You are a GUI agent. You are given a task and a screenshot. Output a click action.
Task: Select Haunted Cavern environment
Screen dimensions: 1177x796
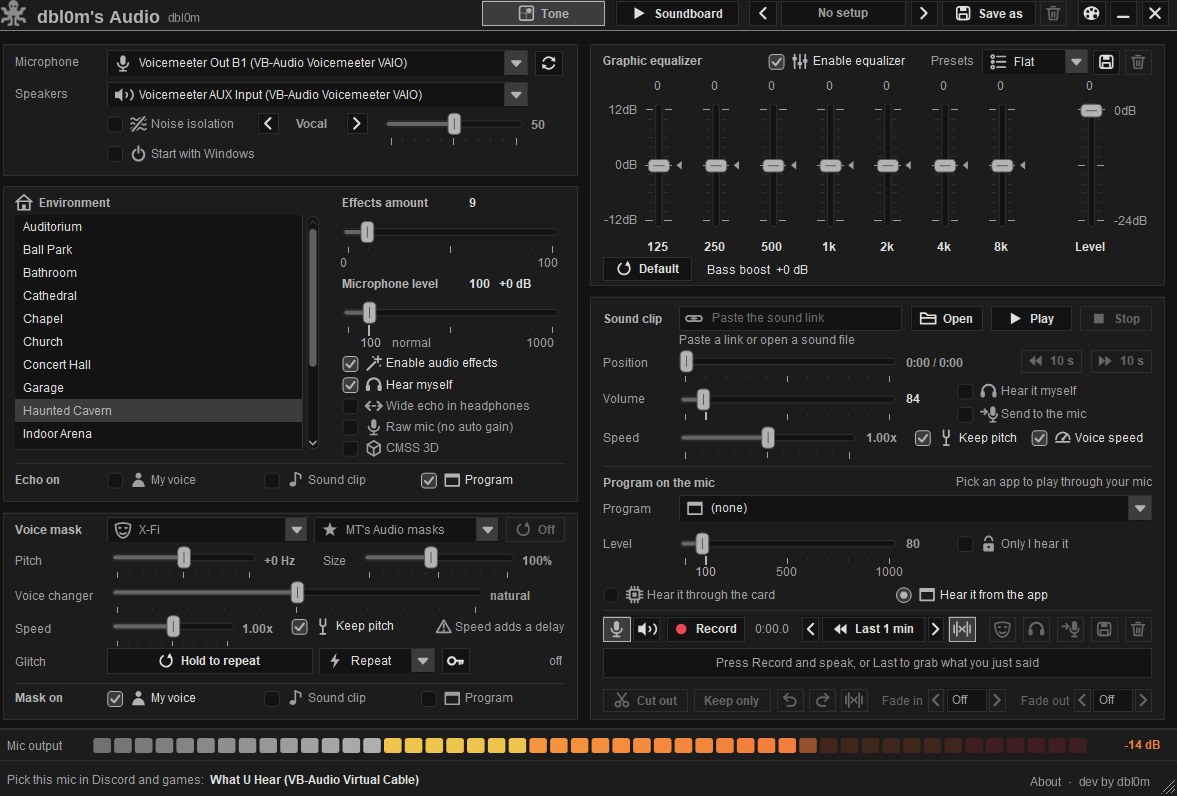coord(158,411)
